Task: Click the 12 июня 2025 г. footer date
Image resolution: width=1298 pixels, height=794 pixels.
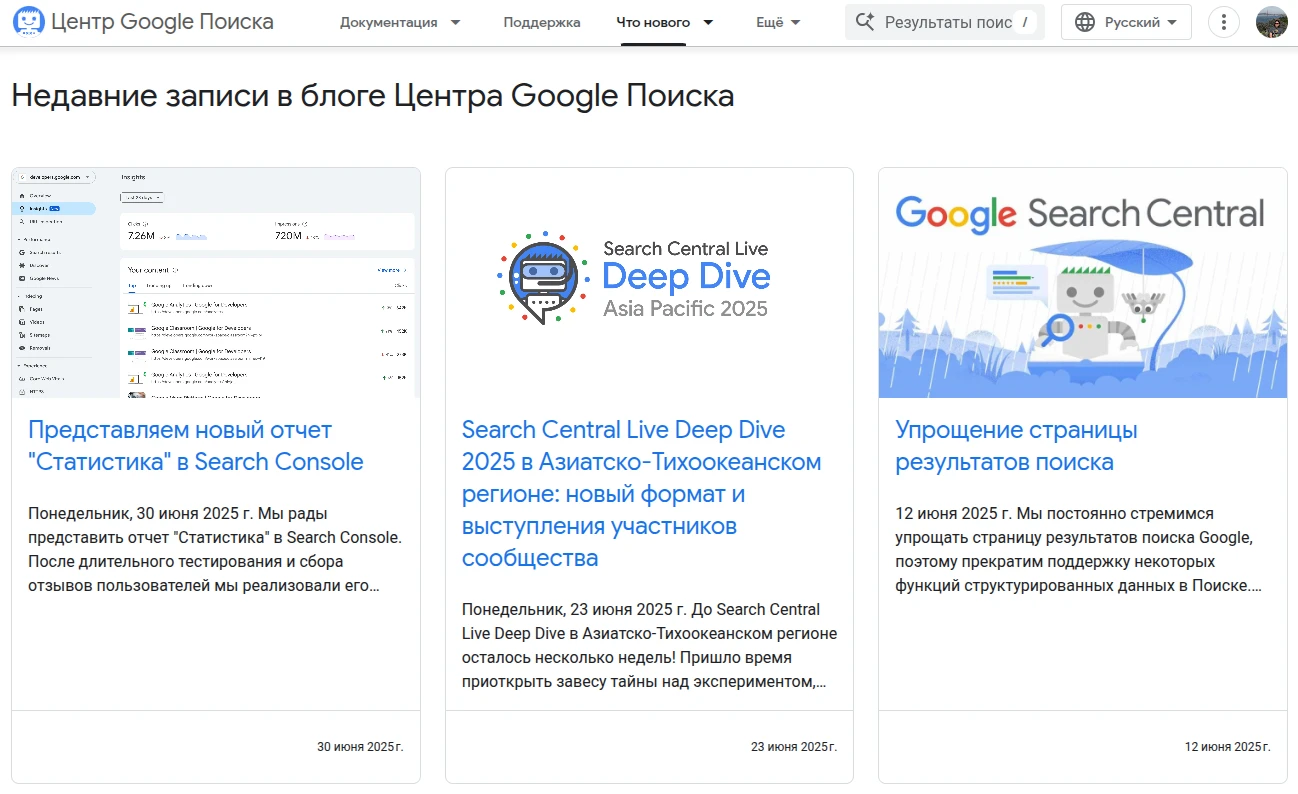Action: (x=1228, y=747)
